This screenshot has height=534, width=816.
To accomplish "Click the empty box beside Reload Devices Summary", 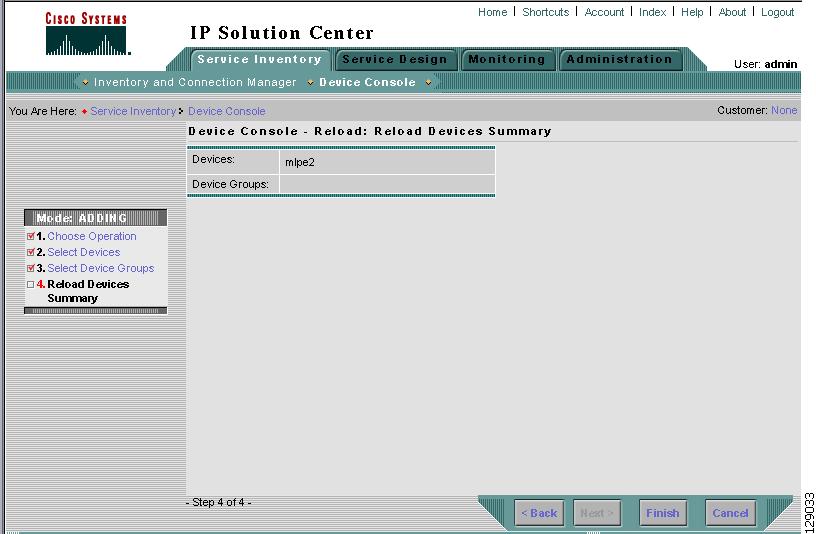I will (x=30, y=285).
